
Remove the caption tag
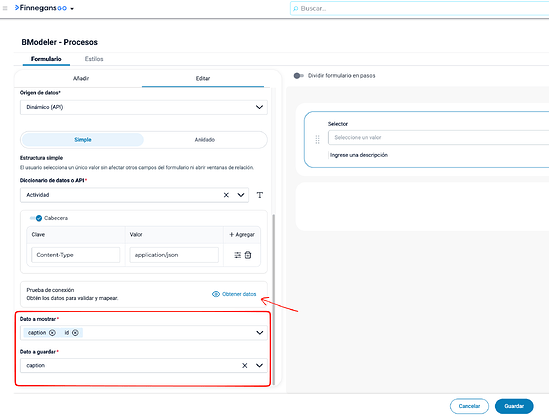click(52, 333)
